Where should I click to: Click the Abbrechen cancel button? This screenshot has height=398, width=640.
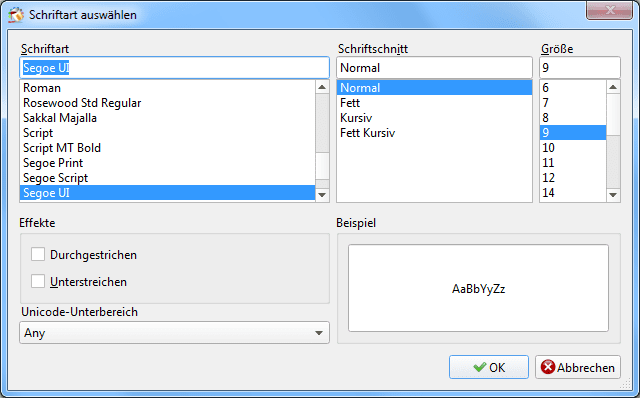578,367
